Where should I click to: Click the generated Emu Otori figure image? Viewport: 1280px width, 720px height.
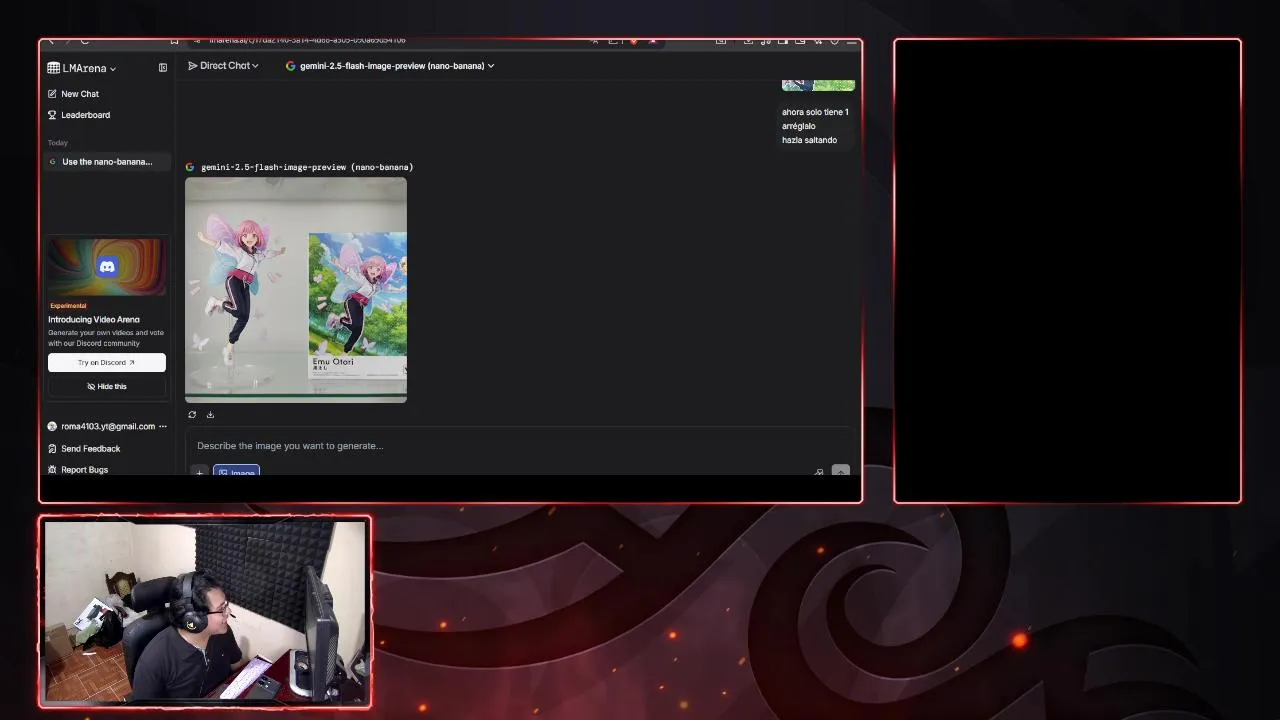tap(296, 290)
